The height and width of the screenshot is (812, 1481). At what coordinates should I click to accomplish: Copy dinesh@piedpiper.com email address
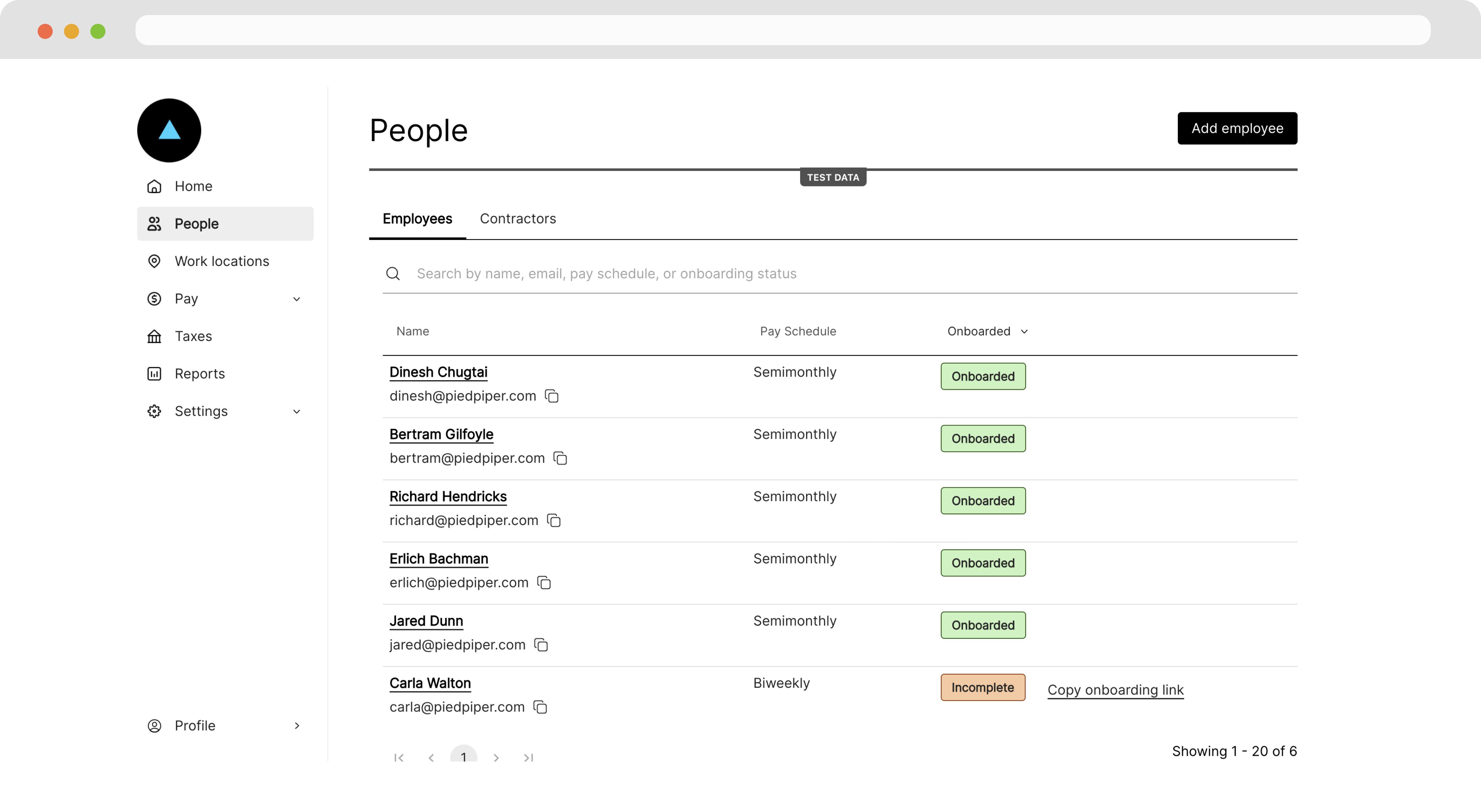552,396
